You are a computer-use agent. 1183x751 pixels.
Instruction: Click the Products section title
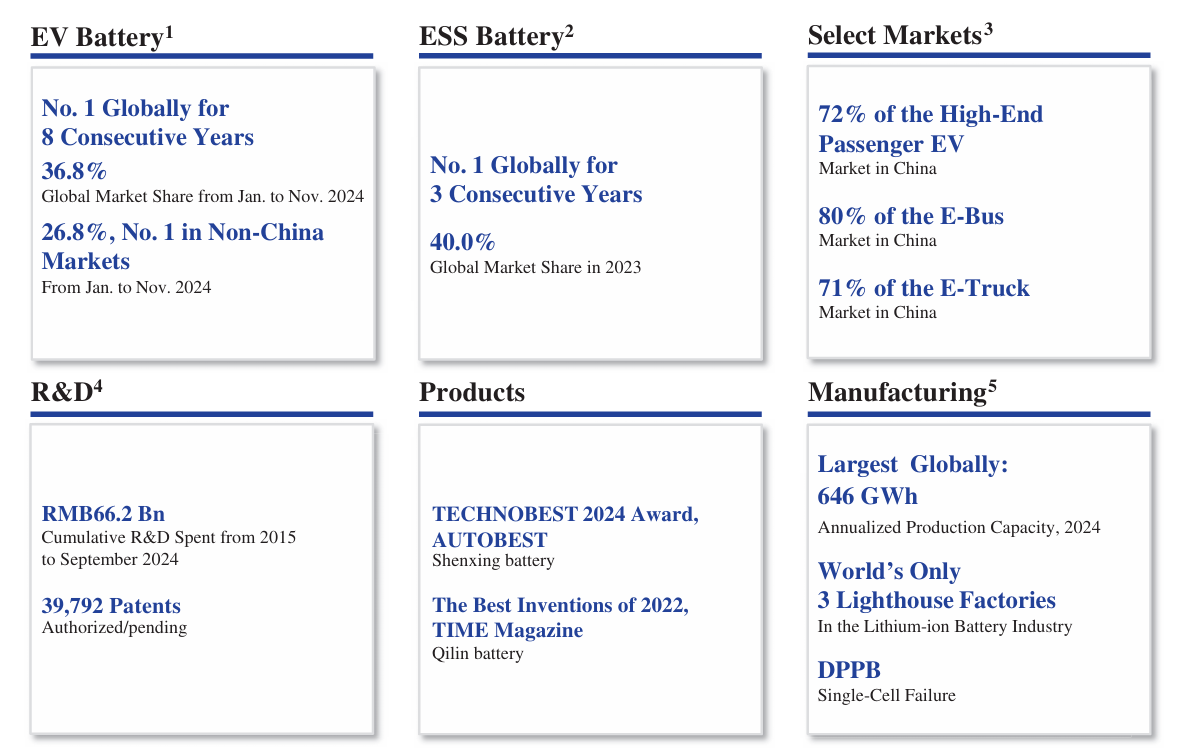click(471, 392)
